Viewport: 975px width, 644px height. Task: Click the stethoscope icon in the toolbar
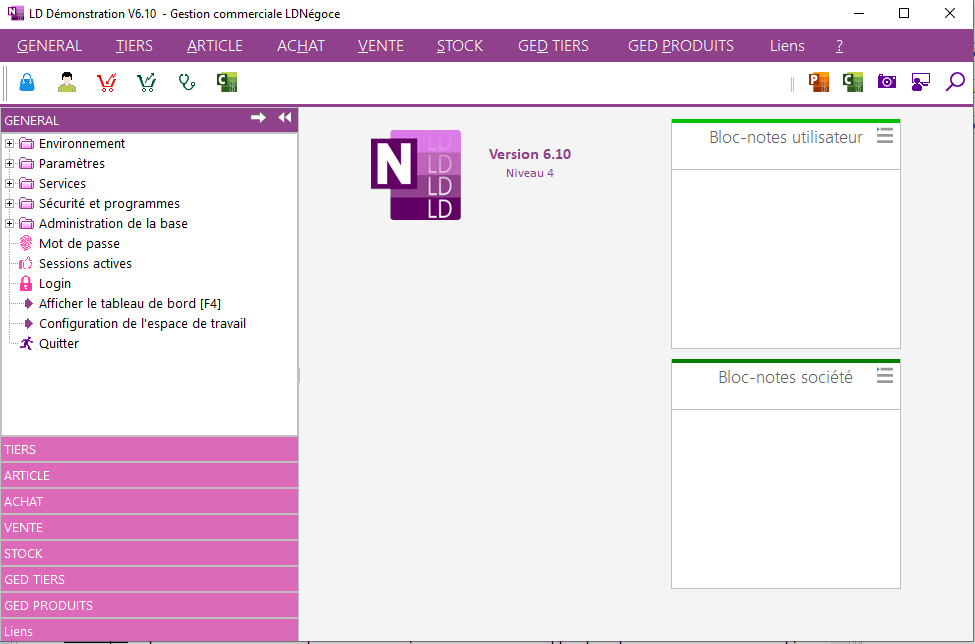187,82
